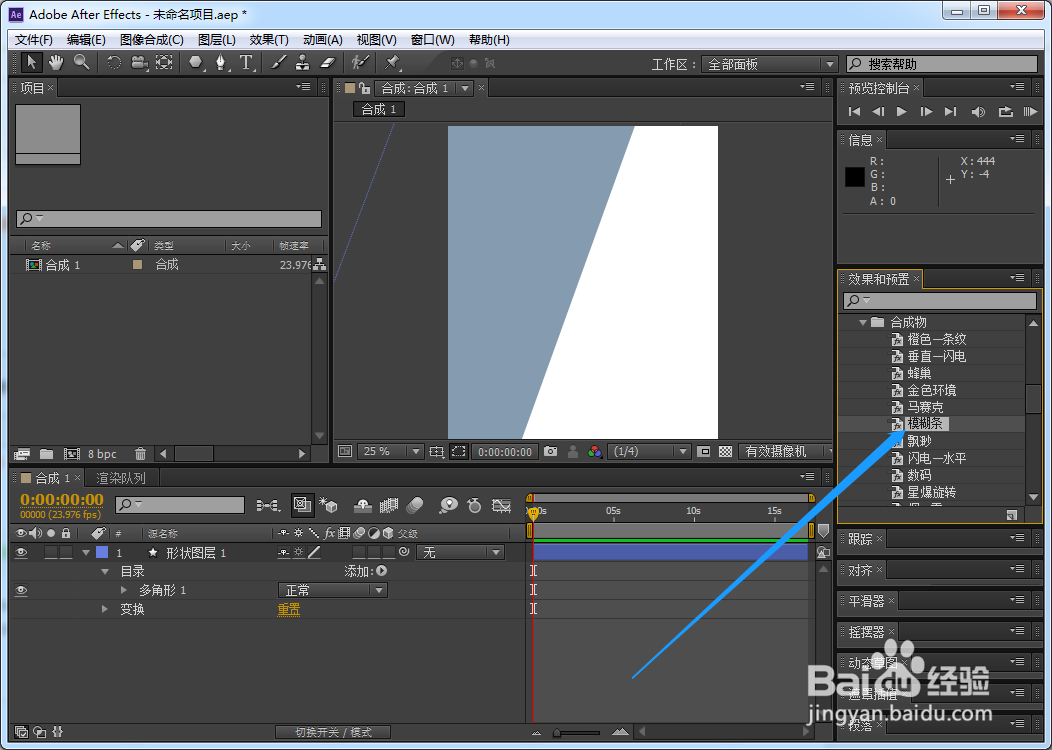Expand the 变换 transform group
Viewport: 1052px width, 750px height.
[105, 609]
